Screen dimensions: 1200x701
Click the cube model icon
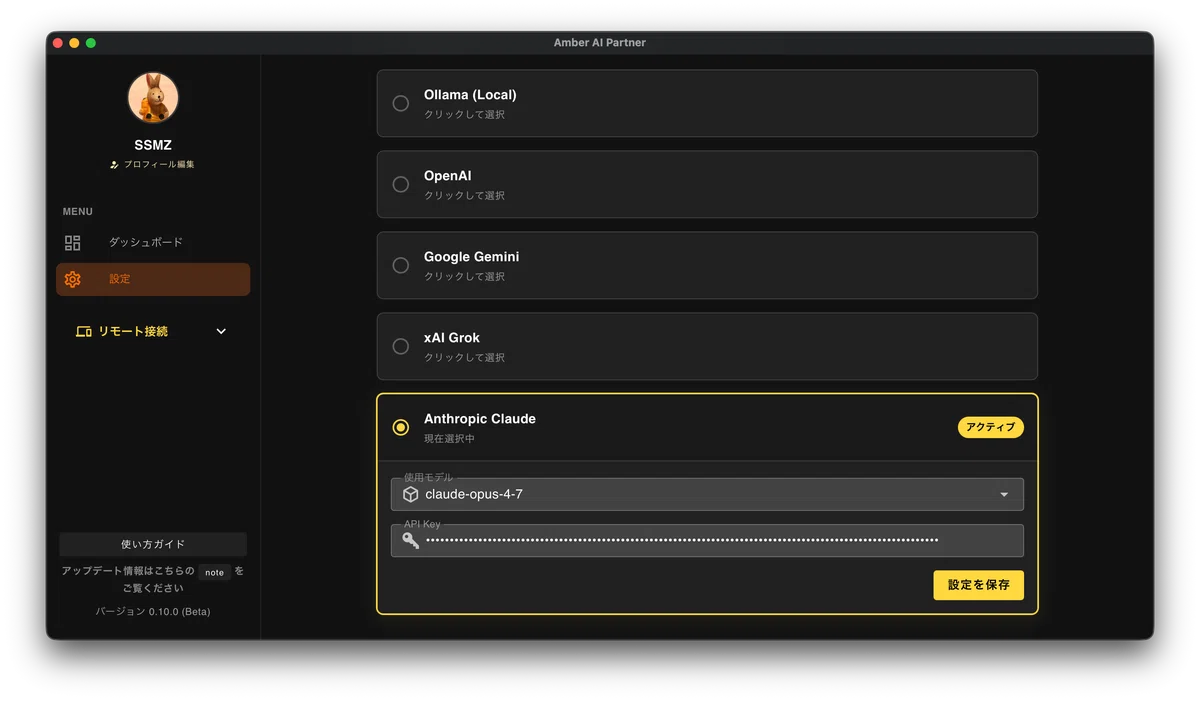click(x=410, y=494)
